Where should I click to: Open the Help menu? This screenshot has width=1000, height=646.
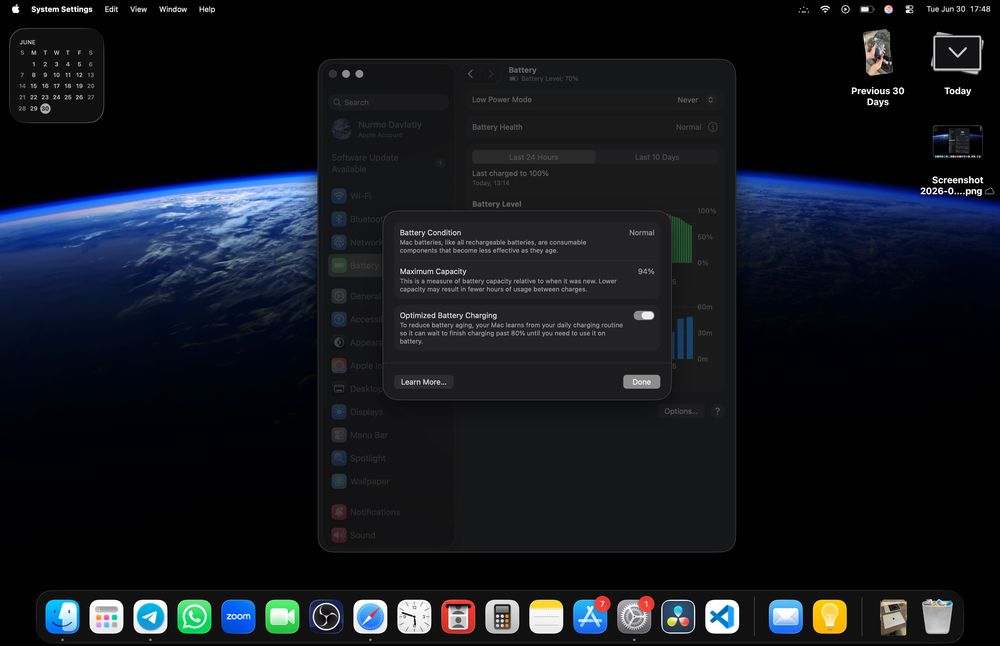coord(207,9)
